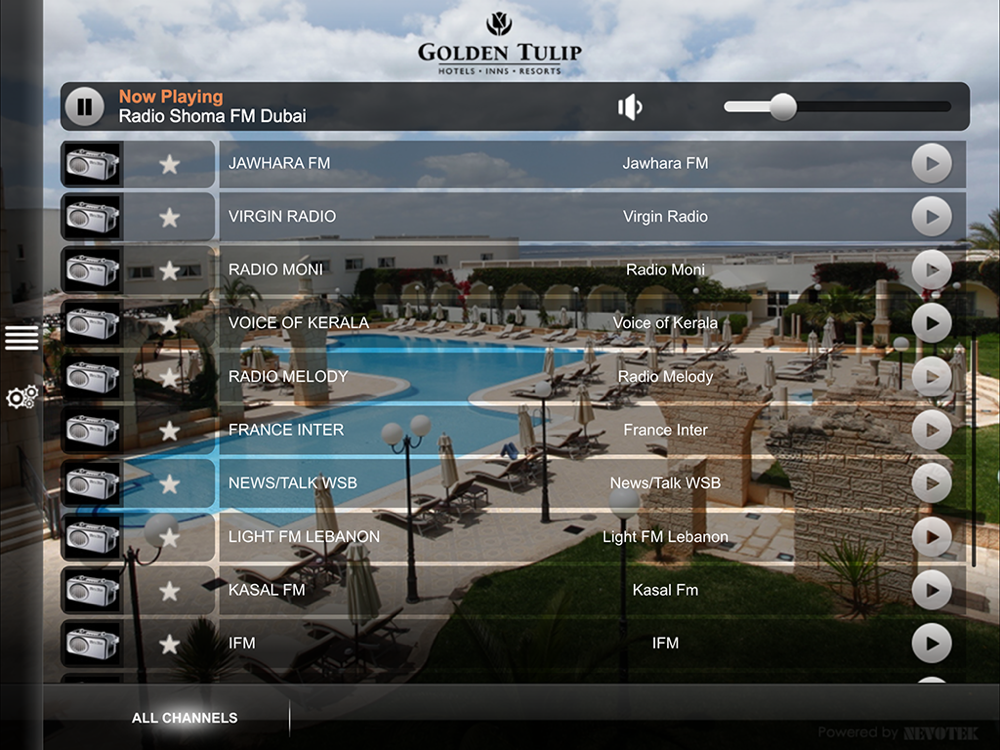The width and height of the screenshot is (1000, 750).
Task: Pause the Now Playing station
Action: click(85, 107)
